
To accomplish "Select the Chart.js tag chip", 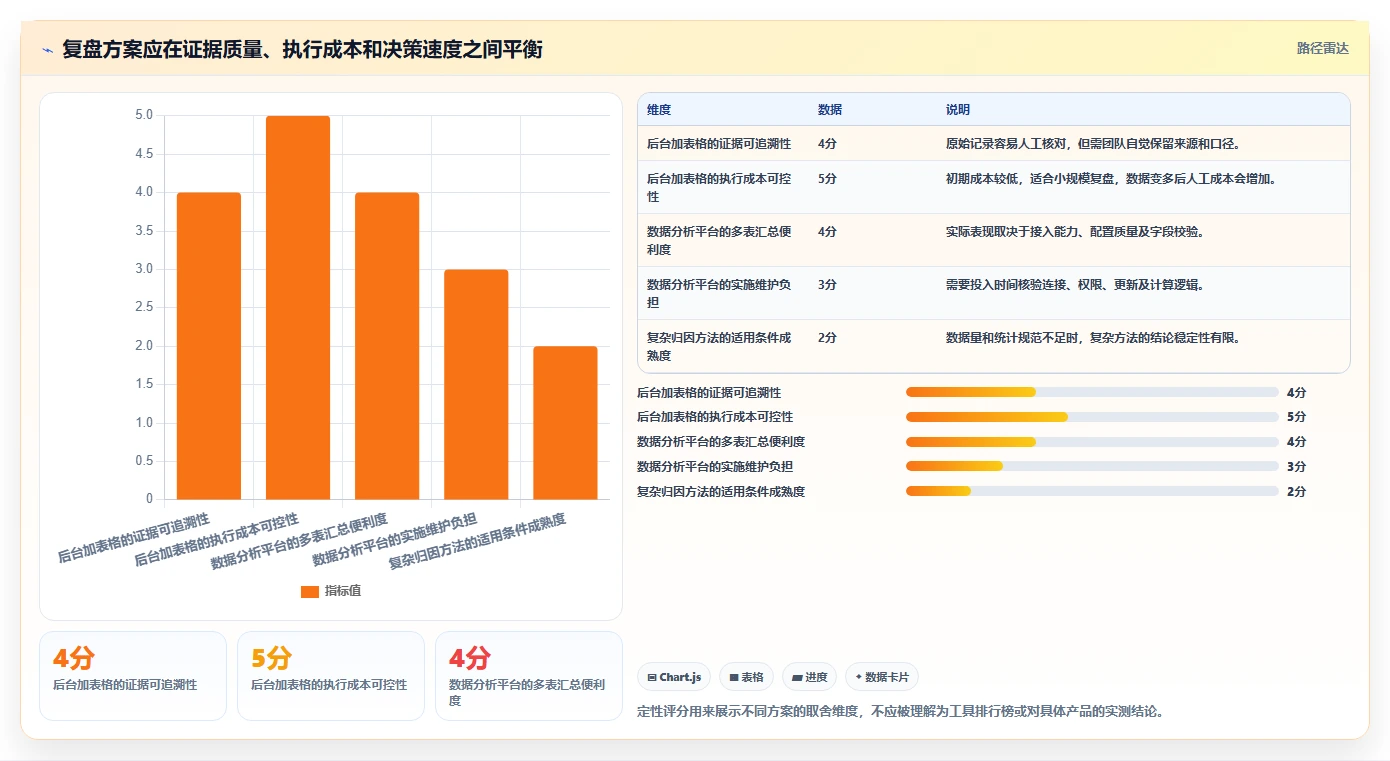I will coord(674,677).
